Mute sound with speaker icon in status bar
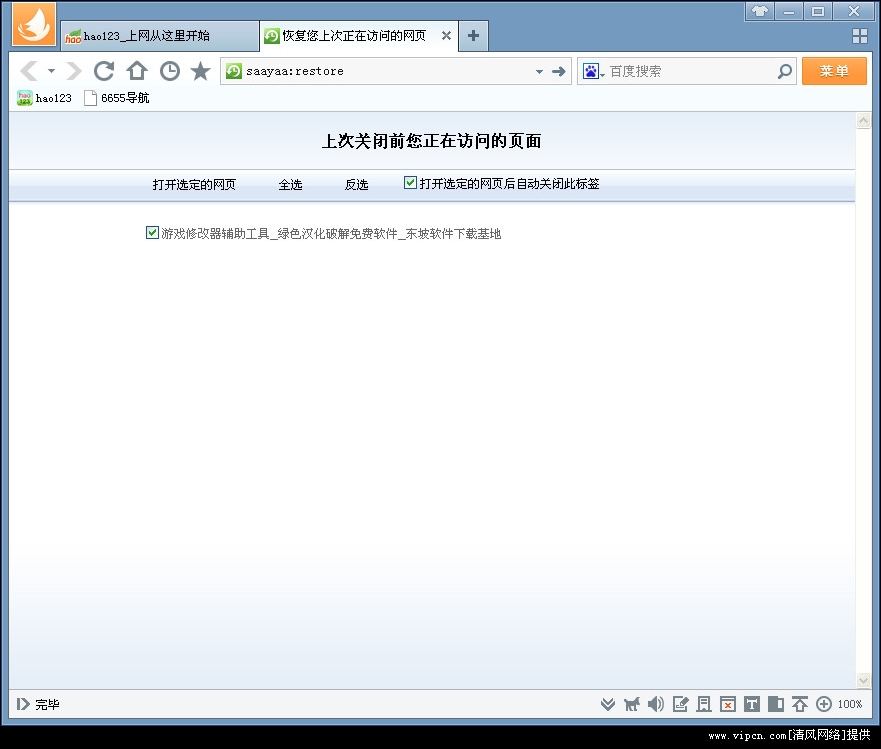The height and width of the screenshot is (749, 881). pyautogui.click(x=656, y=704)
